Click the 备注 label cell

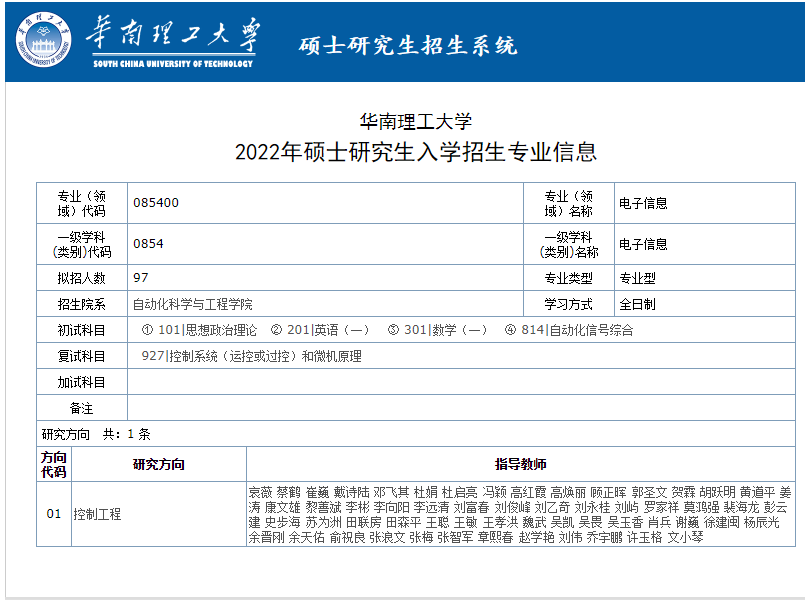[x=82, y=408]
